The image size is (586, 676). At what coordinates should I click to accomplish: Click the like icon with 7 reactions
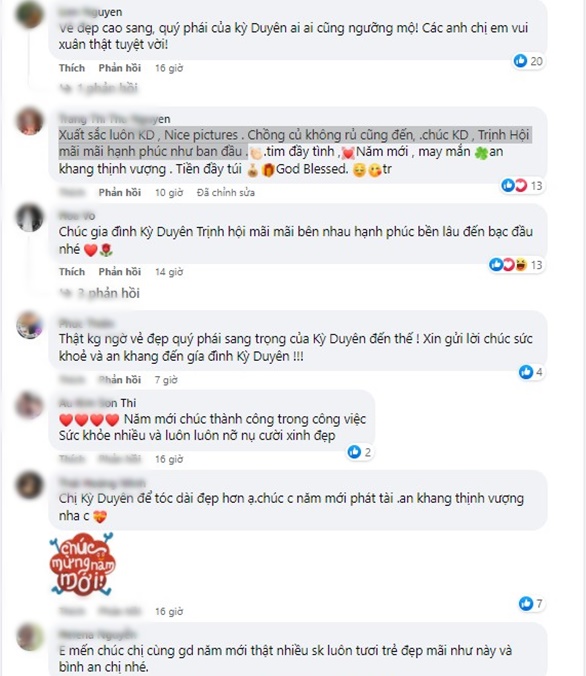526,603
